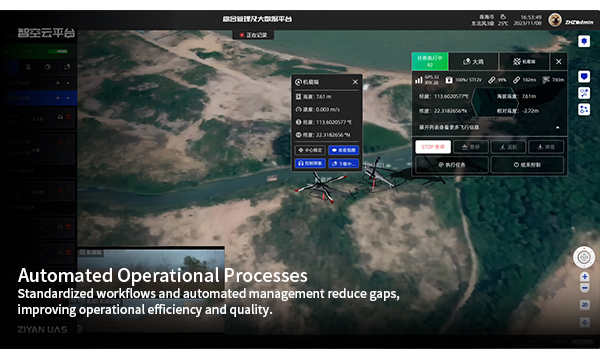The width and height of the screenshot is (600, 360).
Task: Switch to the onboard unit tab with snowflake icon
Action: point(524,62)
